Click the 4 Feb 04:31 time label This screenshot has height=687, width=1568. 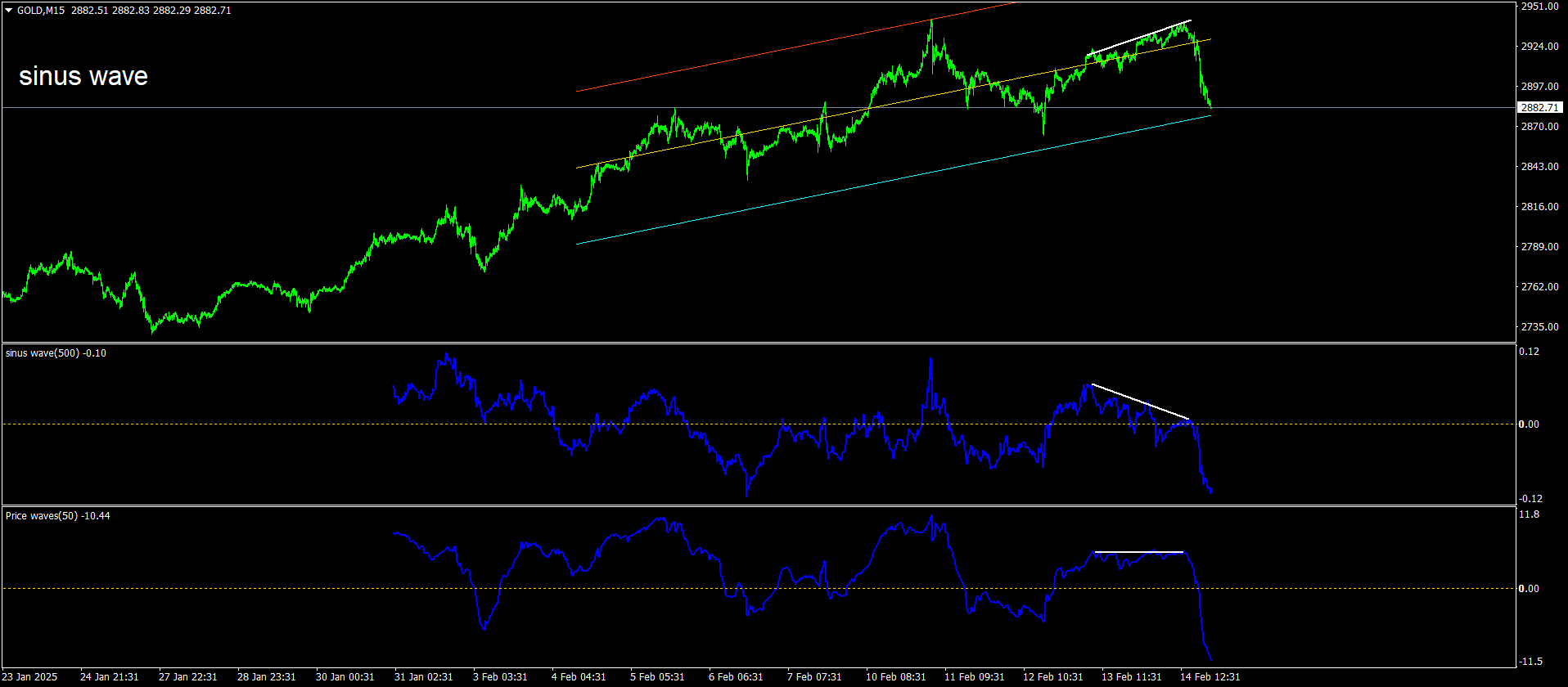coord(579,677)
